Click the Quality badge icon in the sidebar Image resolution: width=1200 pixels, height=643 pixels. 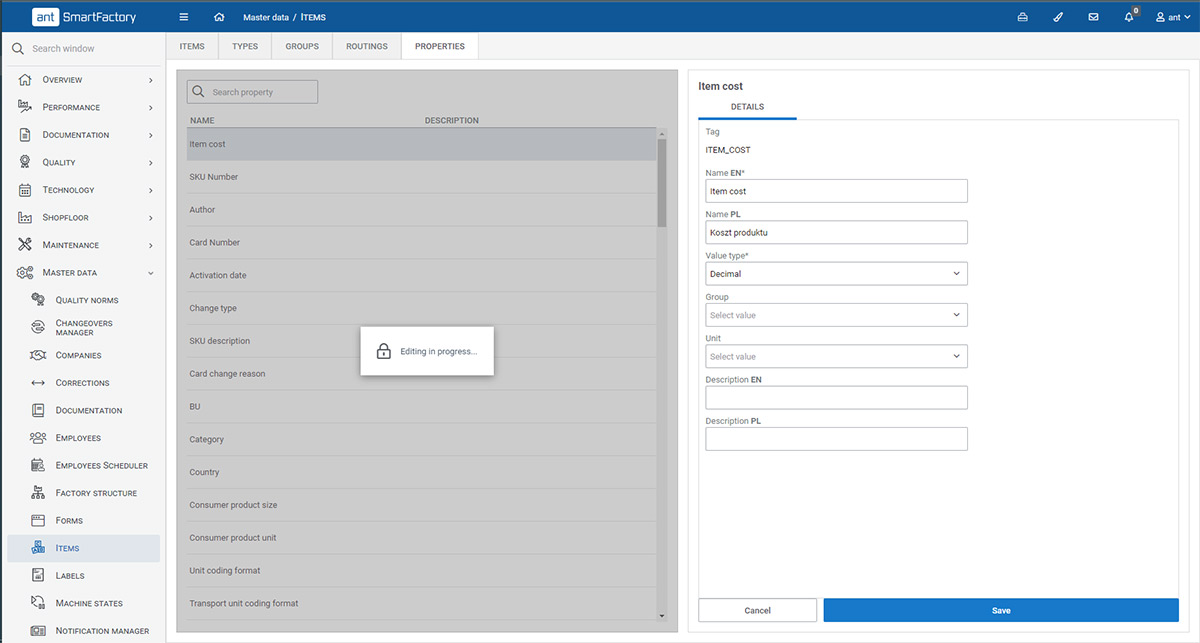pos(25,162)
